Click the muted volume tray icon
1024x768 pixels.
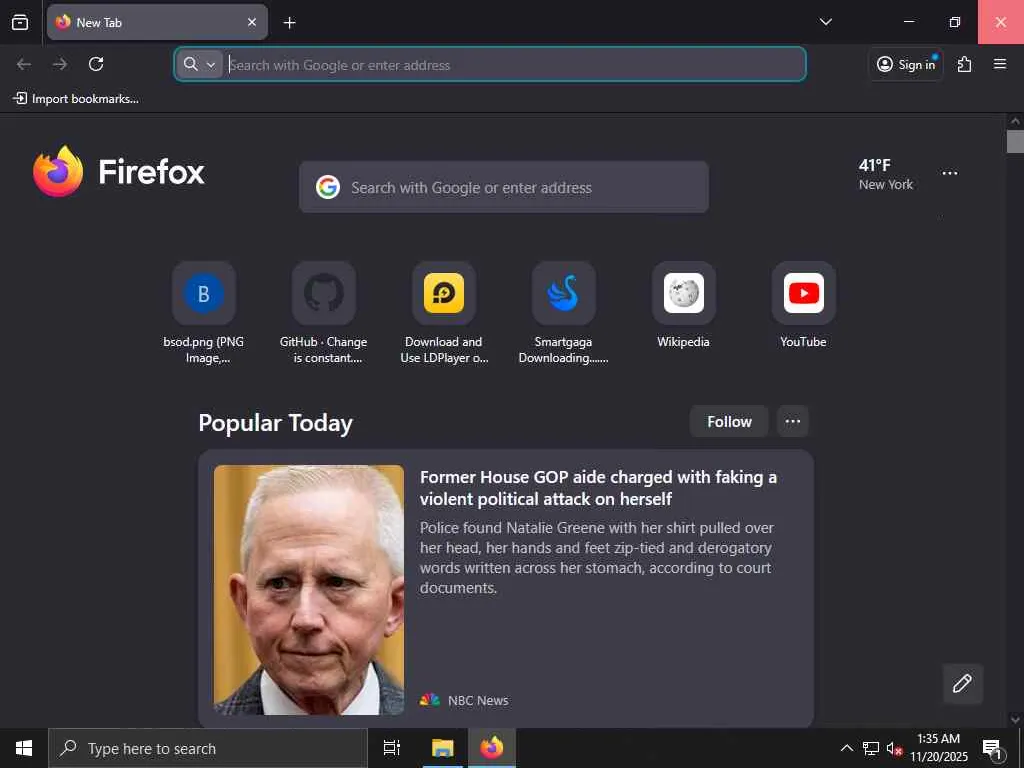tap(894, 748)
